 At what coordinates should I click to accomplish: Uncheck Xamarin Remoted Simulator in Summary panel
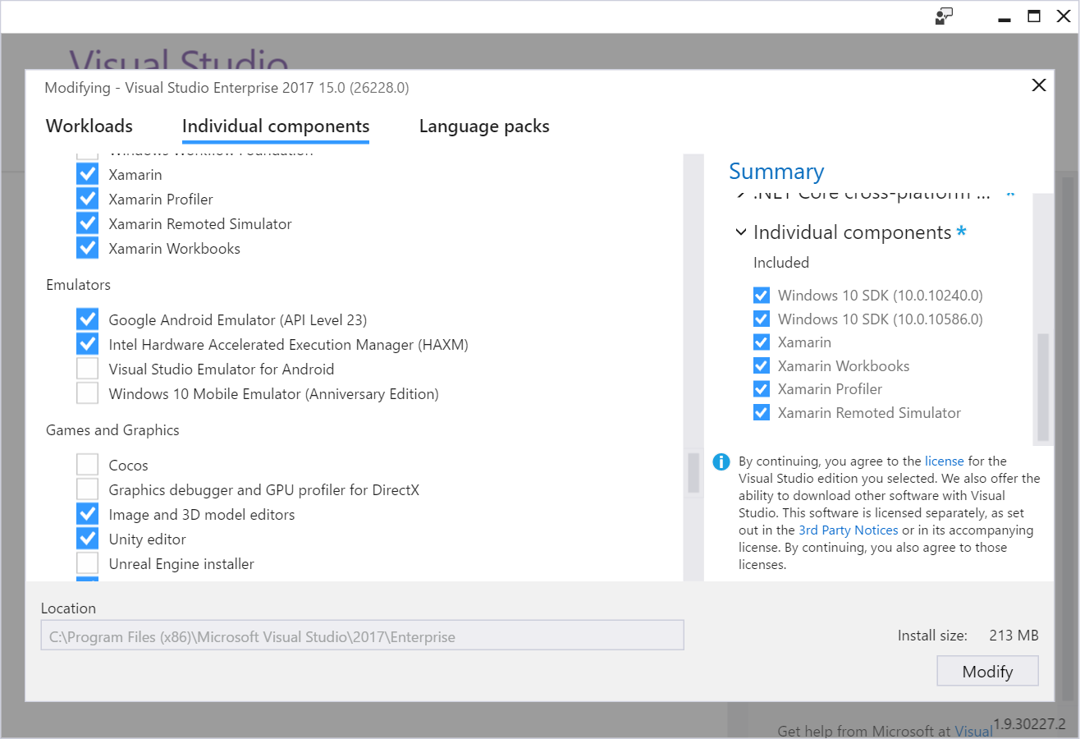point(761,413)
